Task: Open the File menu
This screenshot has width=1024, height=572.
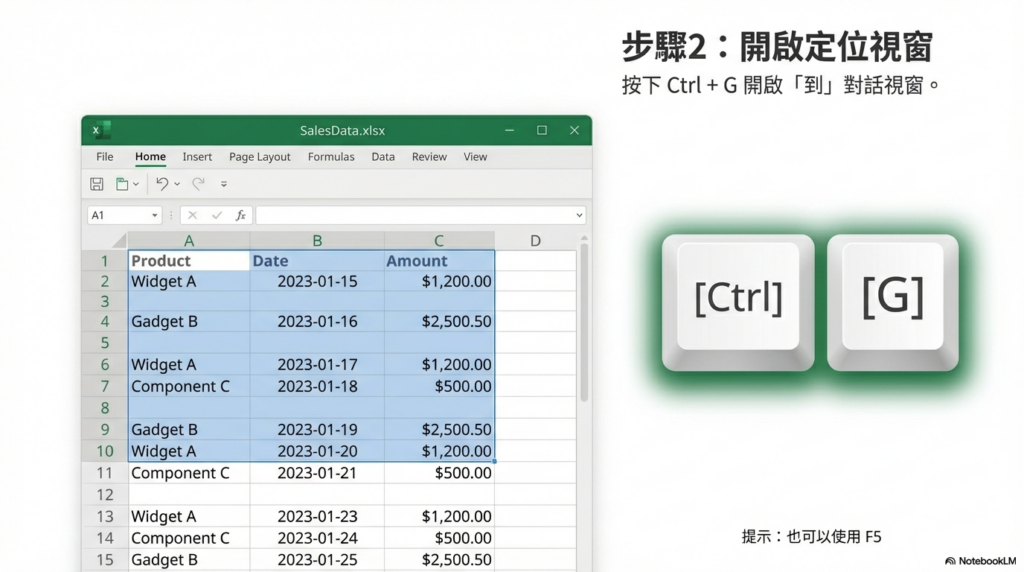Action: coord(104,157)
